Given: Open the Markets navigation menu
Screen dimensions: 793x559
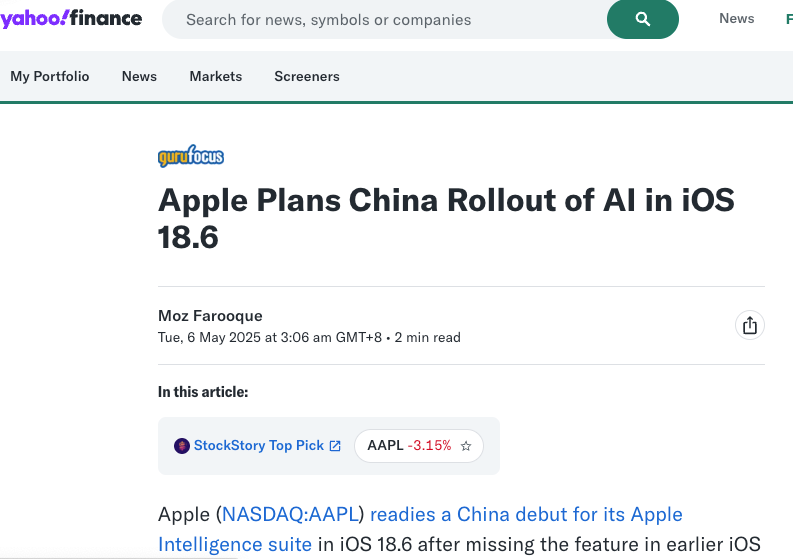Looking at the screenshot, I should (x=215, y=76).
